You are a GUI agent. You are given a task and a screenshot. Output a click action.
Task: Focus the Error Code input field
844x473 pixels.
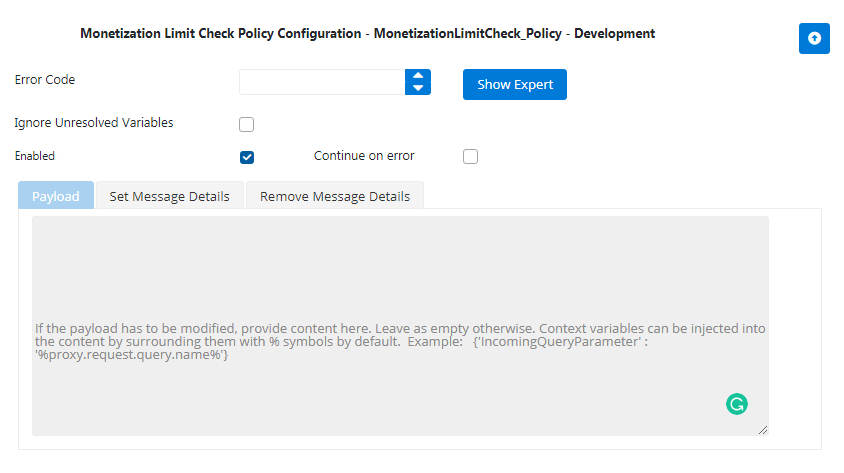point(322,82)
